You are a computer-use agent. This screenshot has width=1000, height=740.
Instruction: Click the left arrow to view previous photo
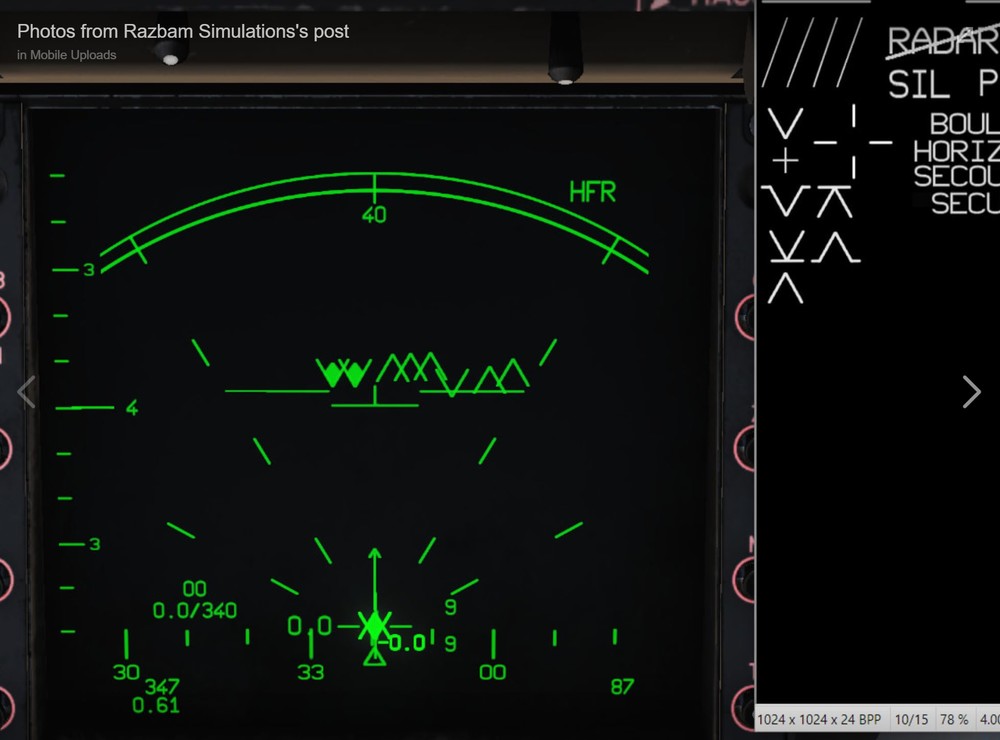(27, 392)
